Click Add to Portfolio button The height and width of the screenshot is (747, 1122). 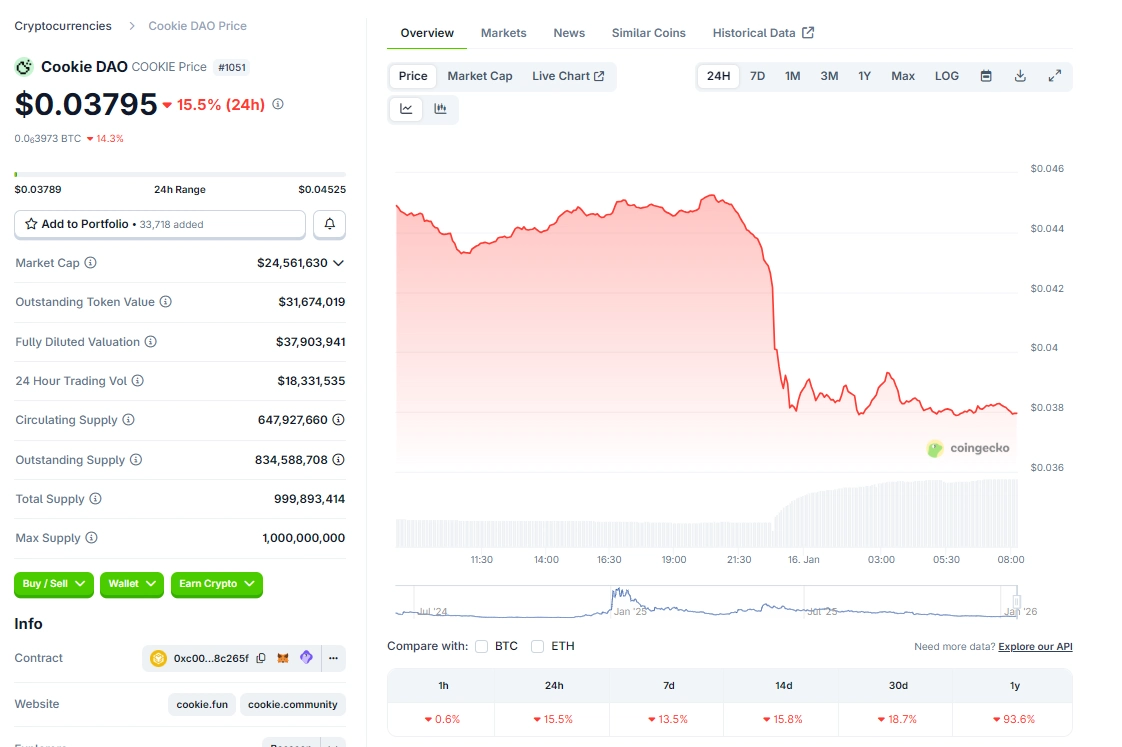[160, 224]
